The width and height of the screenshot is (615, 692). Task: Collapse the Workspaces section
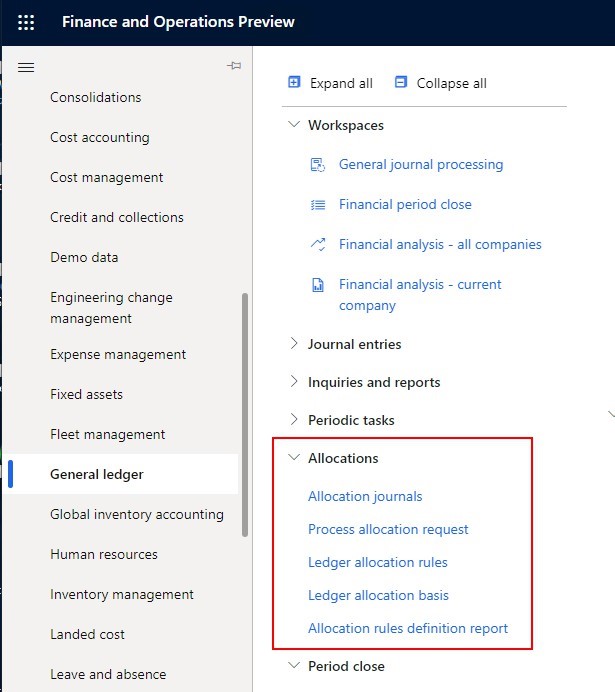coord(294,125)
